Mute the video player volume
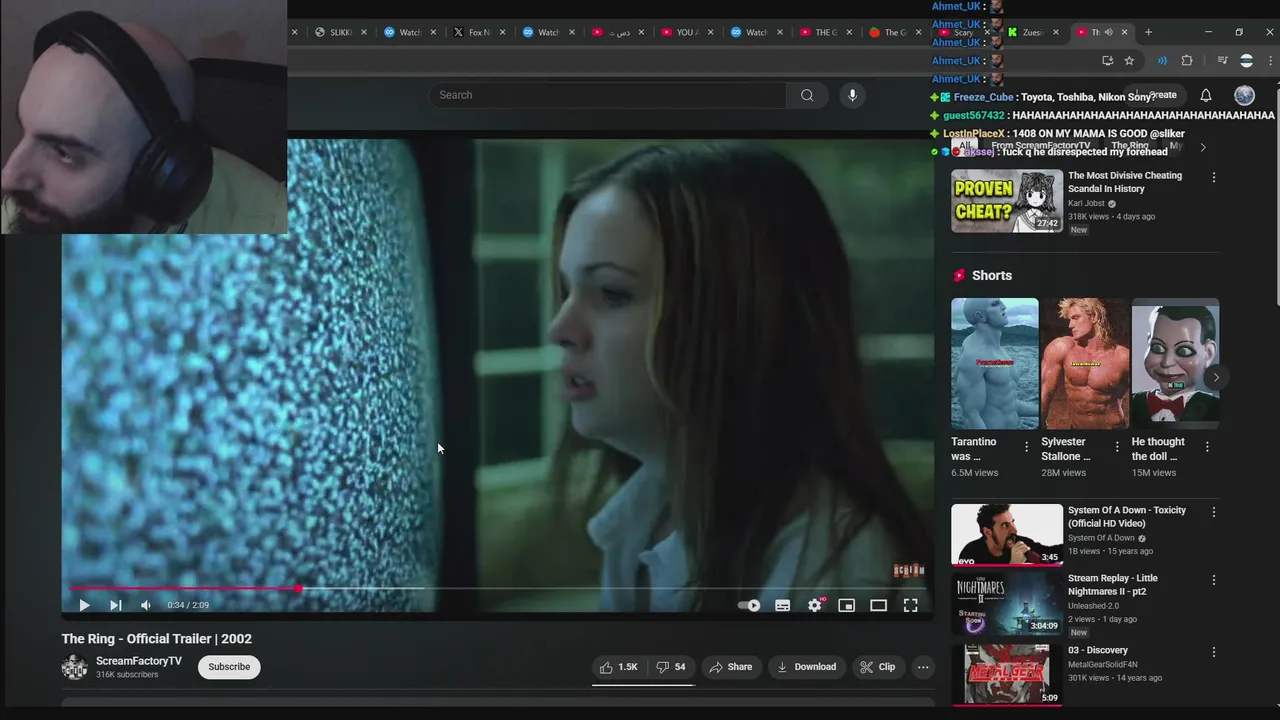The width and height of the screenshot is (1280, 720). tap(146, 605)
